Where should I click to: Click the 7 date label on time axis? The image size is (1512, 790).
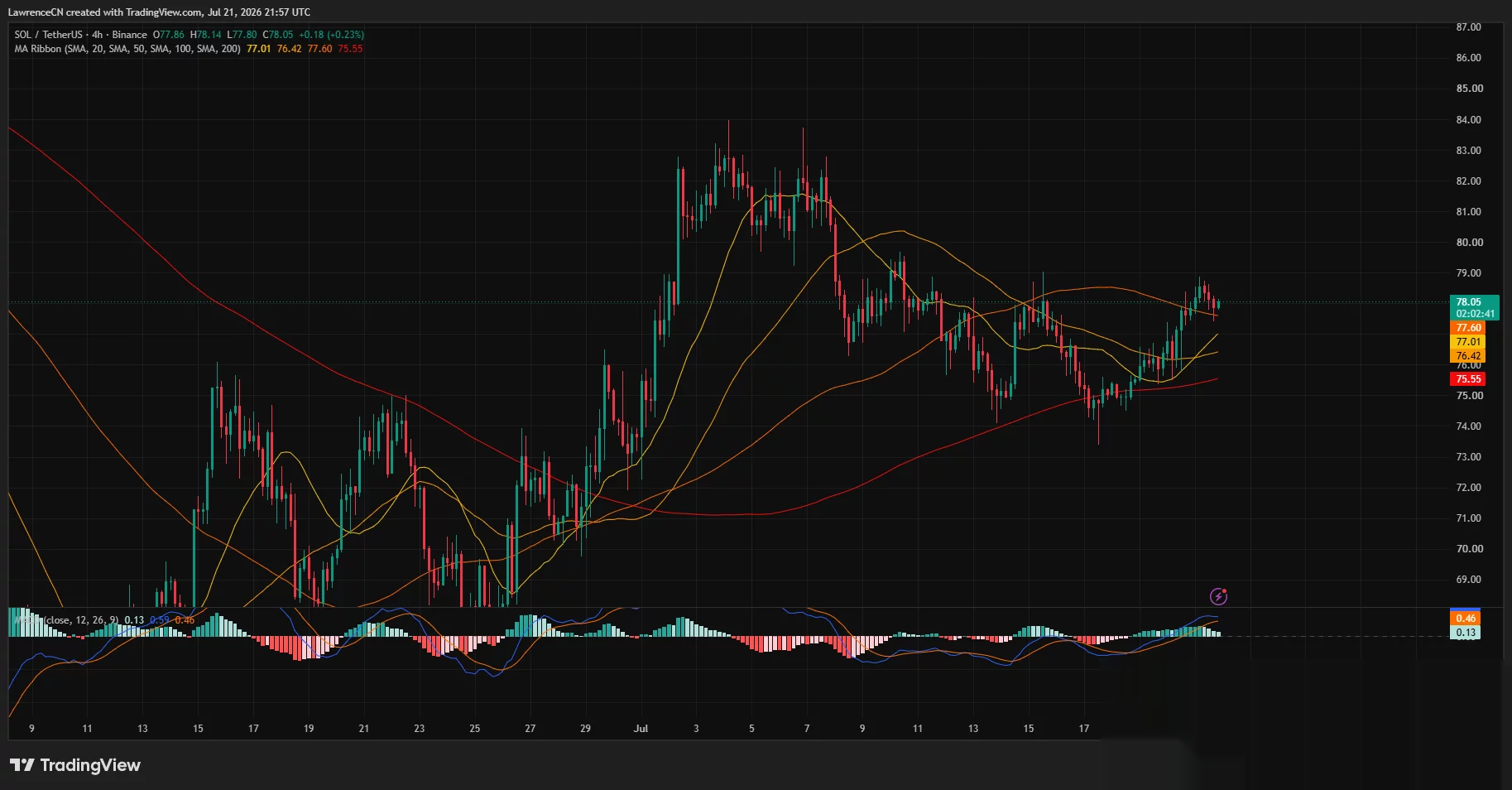pyautogui.click(x=807, y=729)
